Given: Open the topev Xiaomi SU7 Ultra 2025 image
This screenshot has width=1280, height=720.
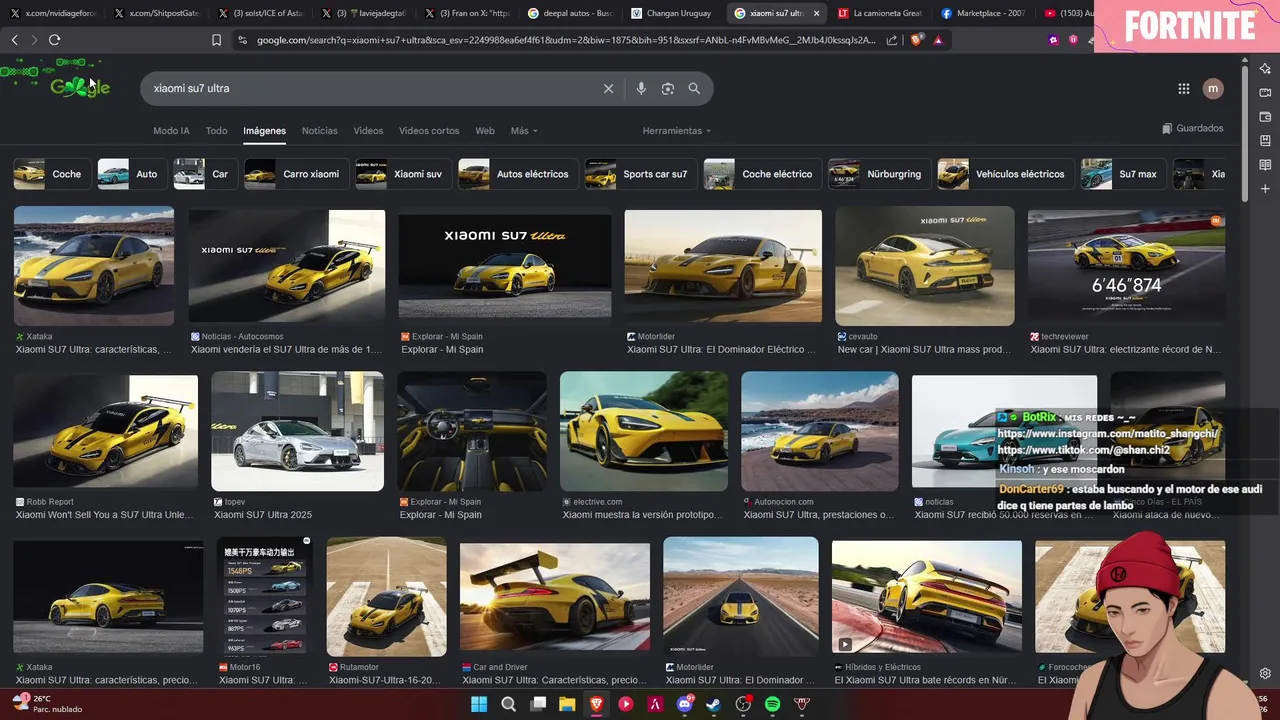Looking at the screenshot, I should (x=297, y=431).
